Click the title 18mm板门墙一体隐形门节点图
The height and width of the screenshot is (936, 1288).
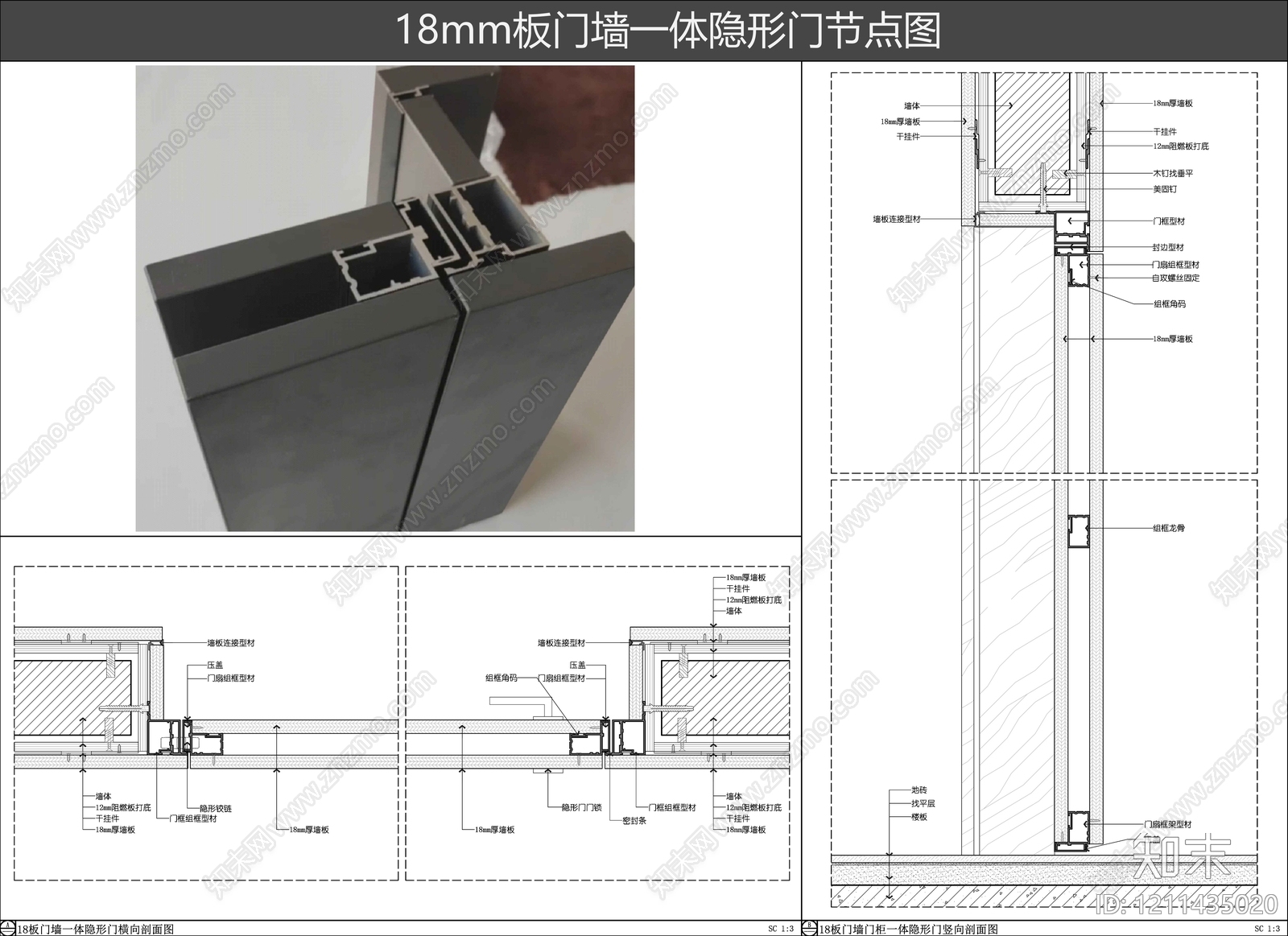[x=667, y=31]
